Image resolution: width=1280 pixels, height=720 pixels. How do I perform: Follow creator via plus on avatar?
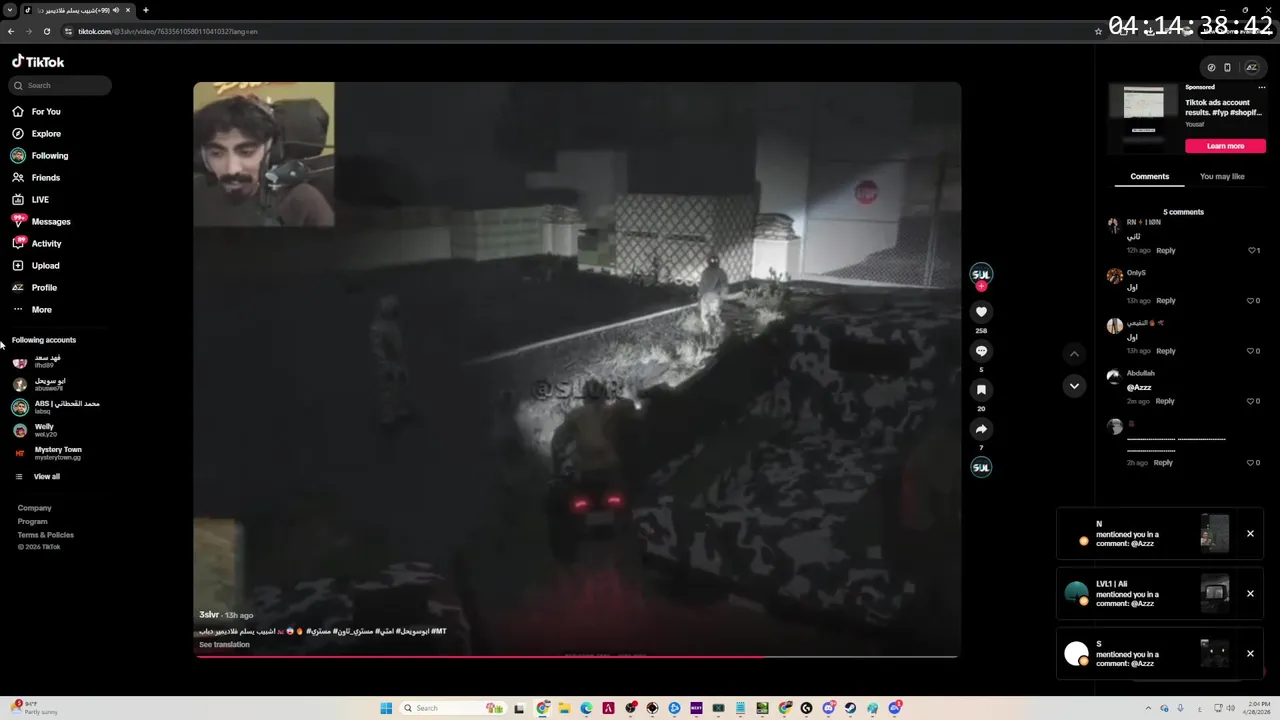tap(981, 286)
